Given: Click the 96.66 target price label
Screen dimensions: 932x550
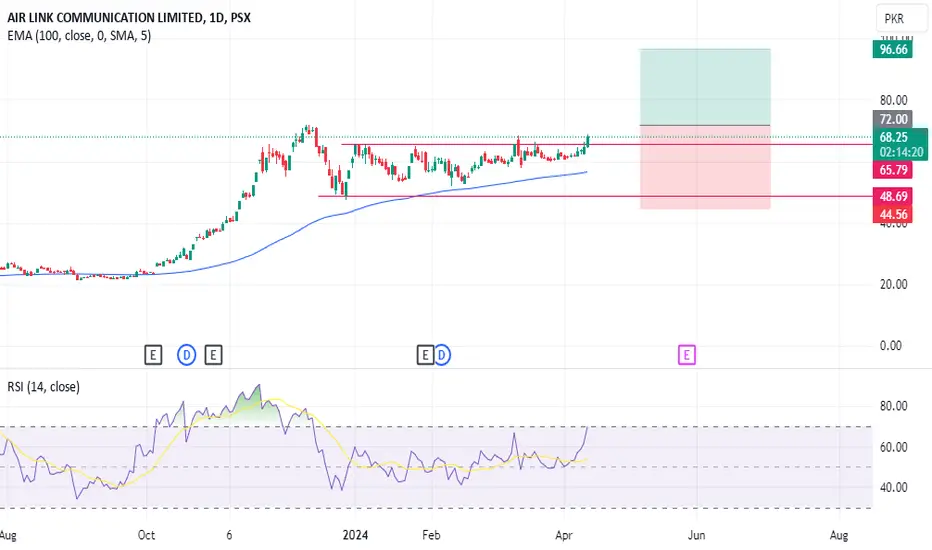Looking at the screenshot, I should tap(893, 49).
